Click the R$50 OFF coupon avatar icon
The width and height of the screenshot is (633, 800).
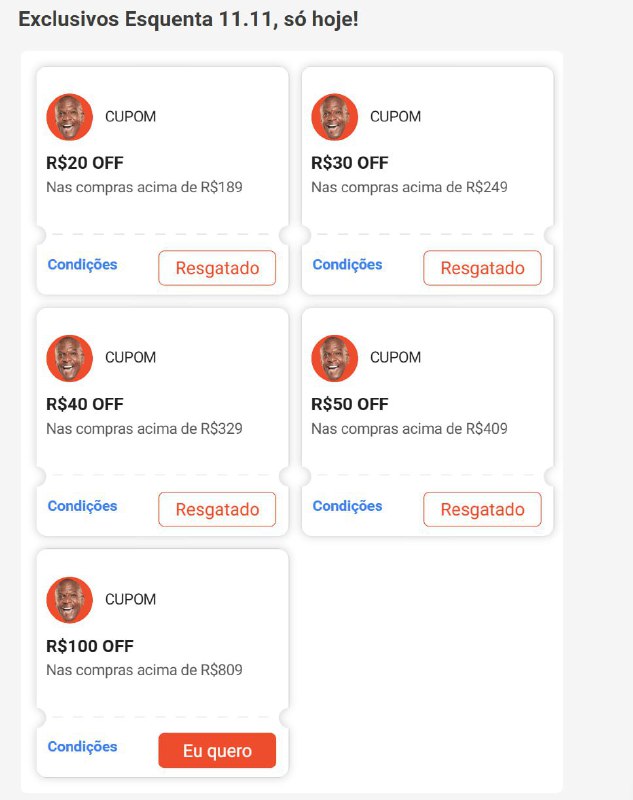click(334, 358)
